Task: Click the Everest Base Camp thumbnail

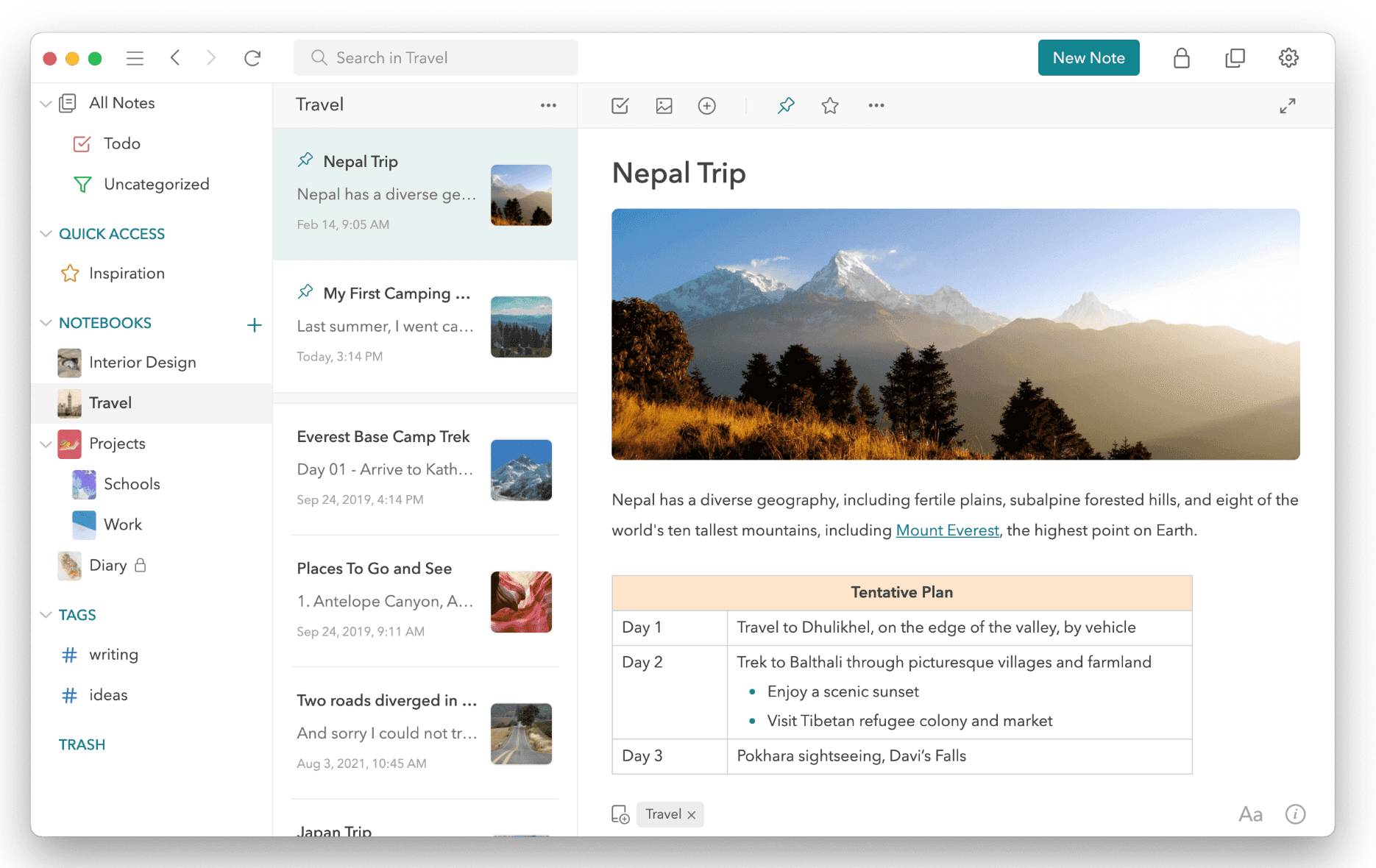Action: click(521, 470)
